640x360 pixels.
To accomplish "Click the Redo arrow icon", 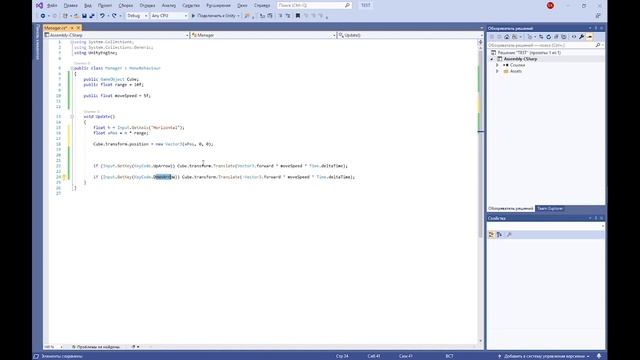I will click(114, 16).
